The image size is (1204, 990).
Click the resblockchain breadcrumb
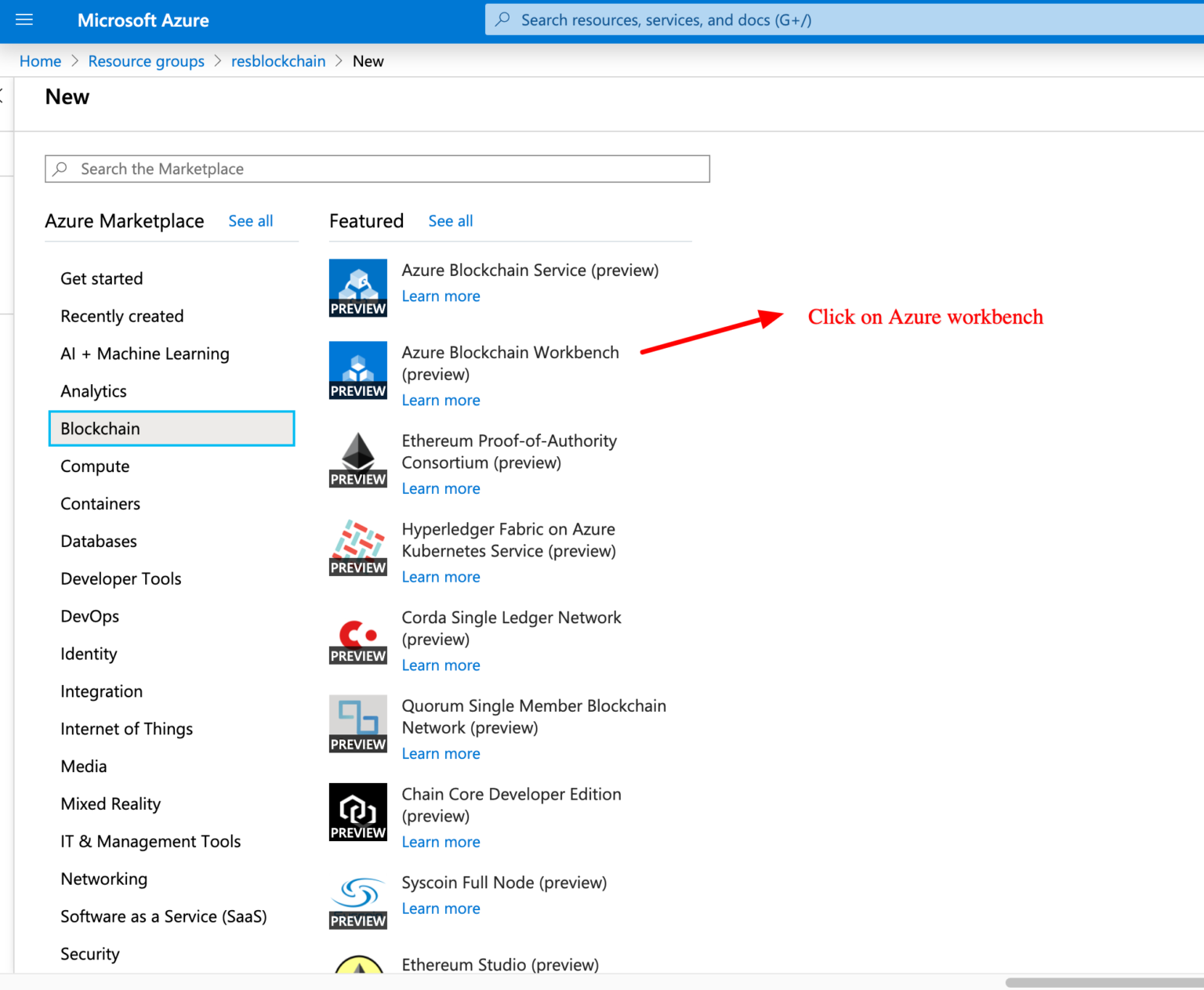[278, 60]
